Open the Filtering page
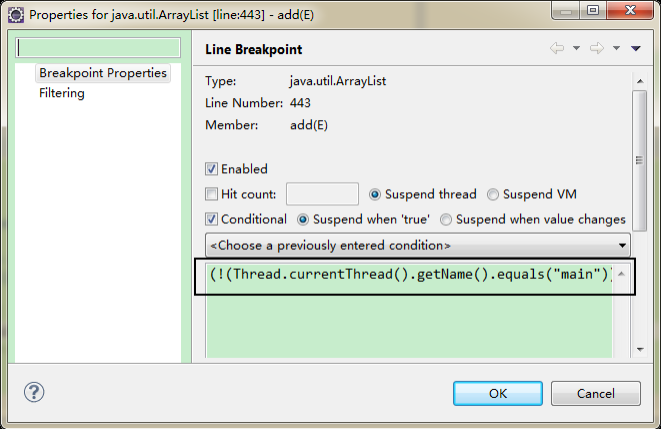Image resolution: width=661 pixels, height=429 pixels. point(62,93)
